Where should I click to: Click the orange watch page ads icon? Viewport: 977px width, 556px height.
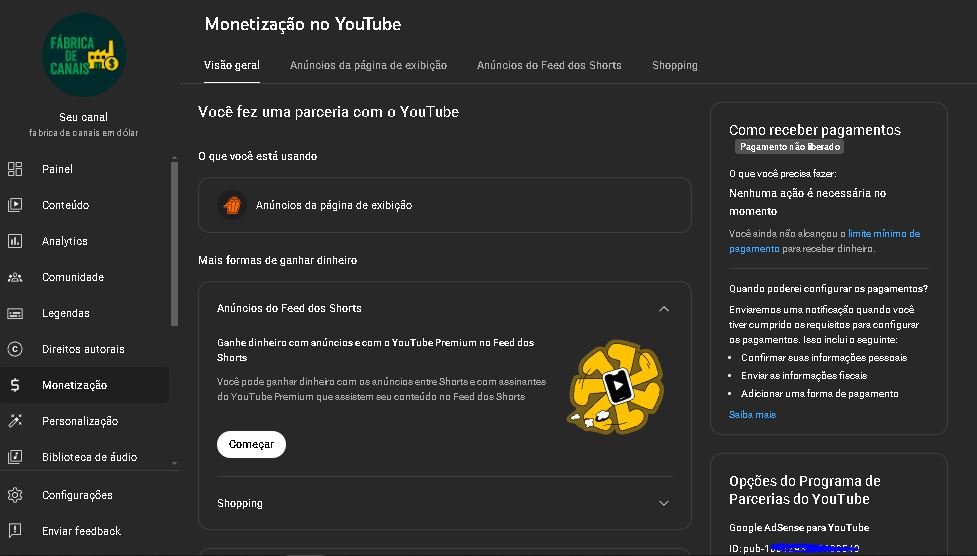(x=232, y=205)
